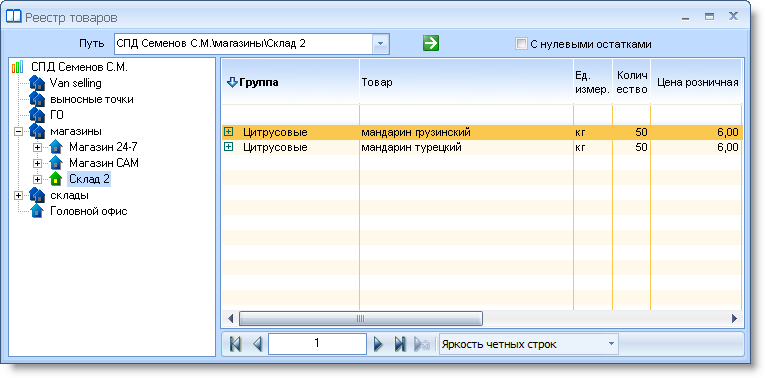
Task: Click the Магазин САМ house icon
Action: tap(56, 163)
